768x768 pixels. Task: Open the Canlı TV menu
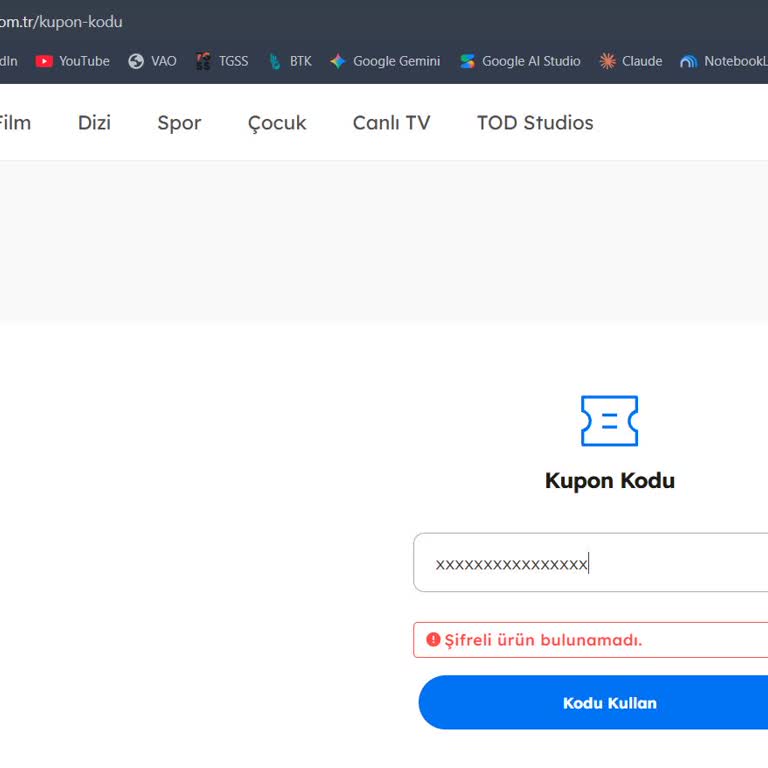[x=391, y=122]
